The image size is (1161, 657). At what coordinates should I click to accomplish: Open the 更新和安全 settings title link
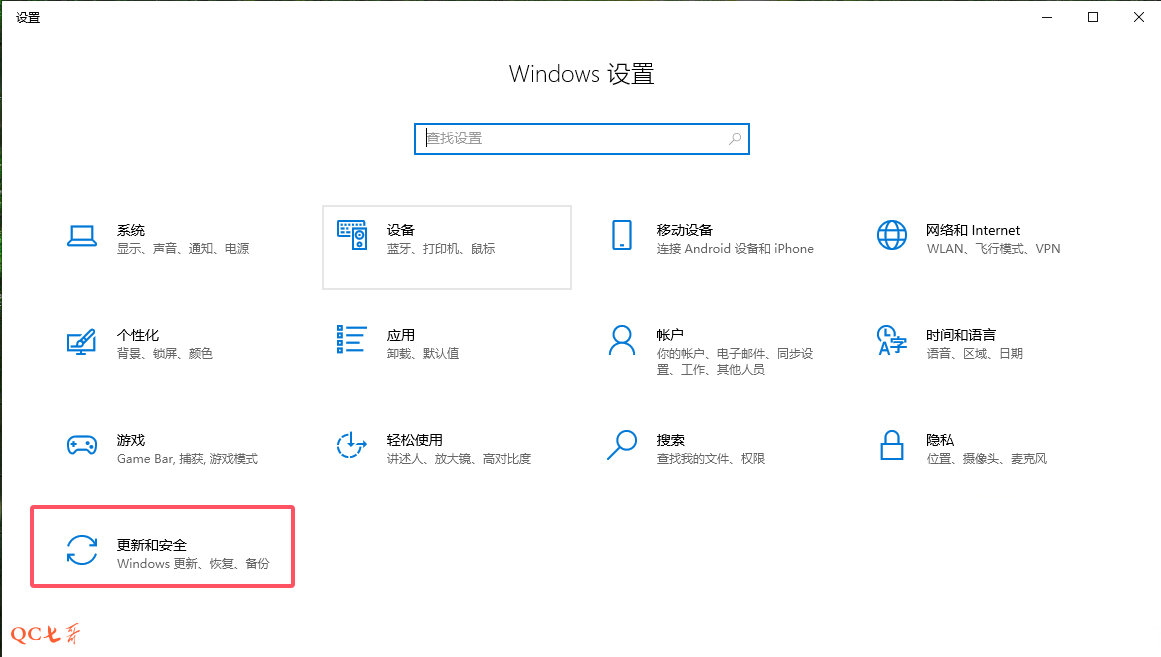152,545
